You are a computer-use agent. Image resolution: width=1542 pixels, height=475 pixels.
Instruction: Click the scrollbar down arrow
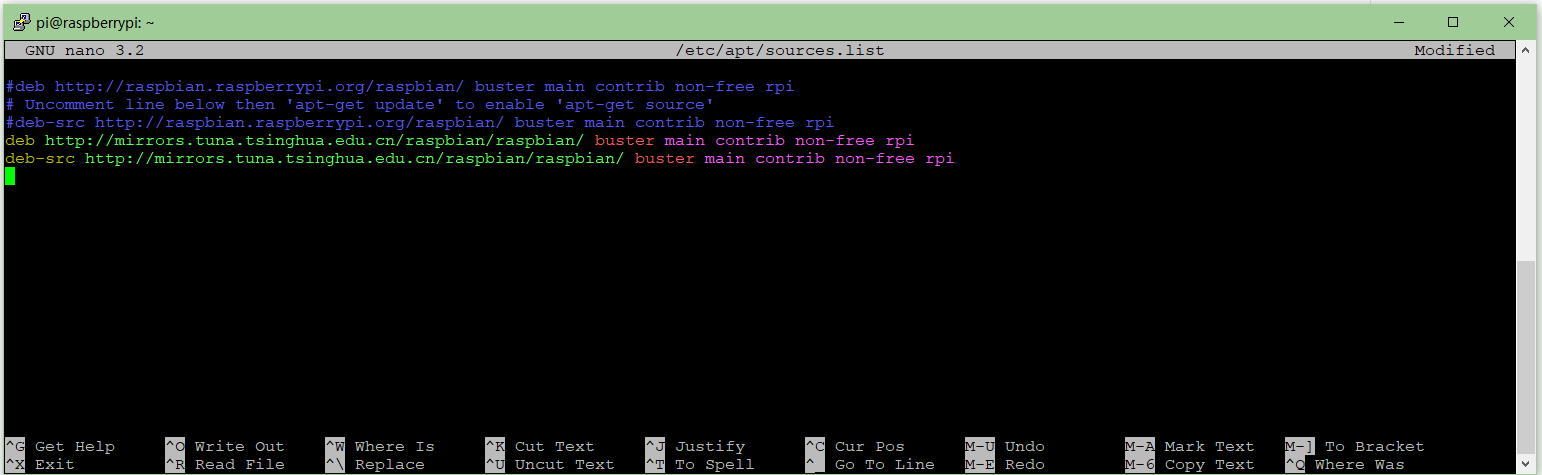point(1526,465)
